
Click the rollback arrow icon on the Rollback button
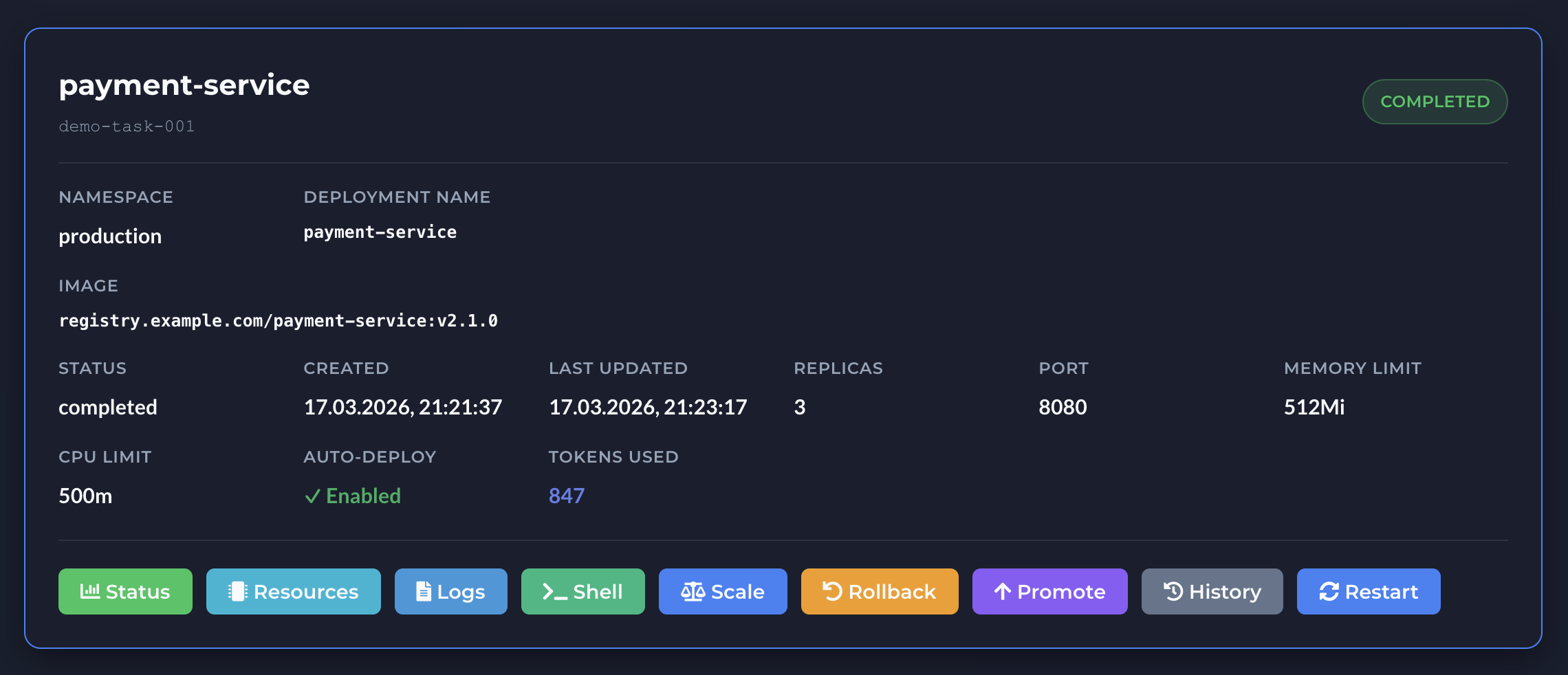pos(832,590)
